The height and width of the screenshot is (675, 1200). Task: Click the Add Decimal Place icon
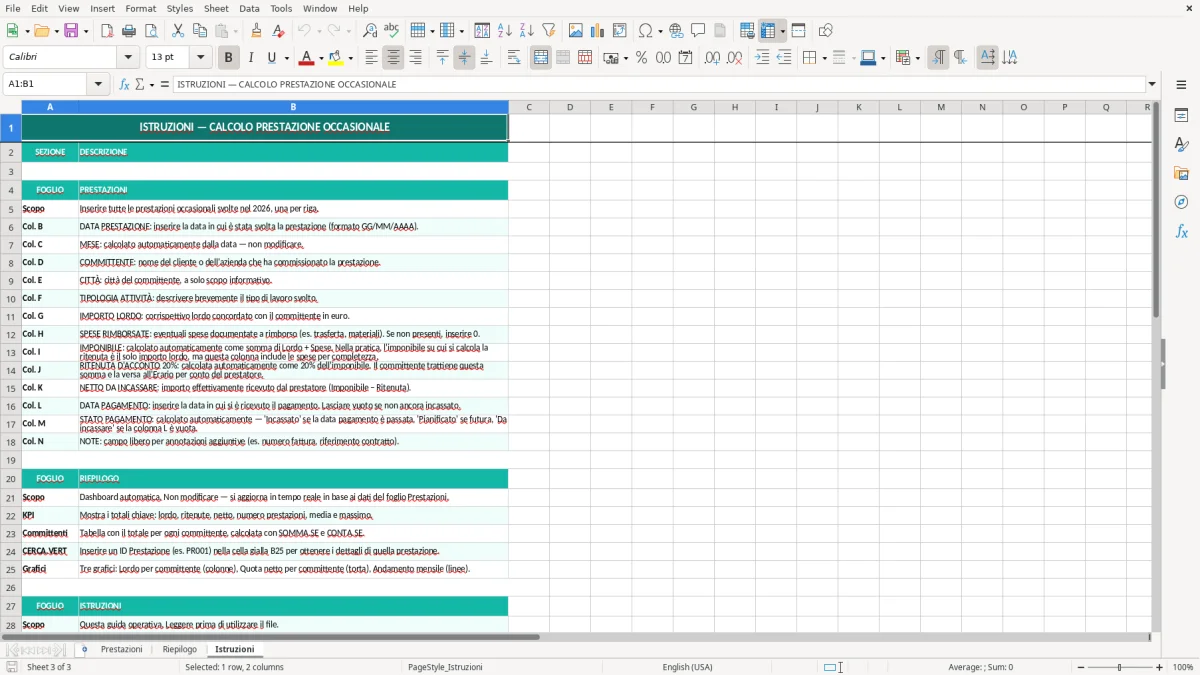(x=712, y=58)
